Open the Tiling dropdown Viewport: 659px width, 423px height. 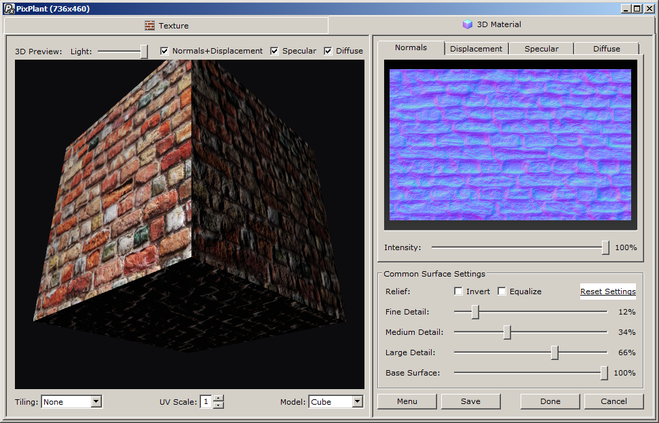click(96, 402)
